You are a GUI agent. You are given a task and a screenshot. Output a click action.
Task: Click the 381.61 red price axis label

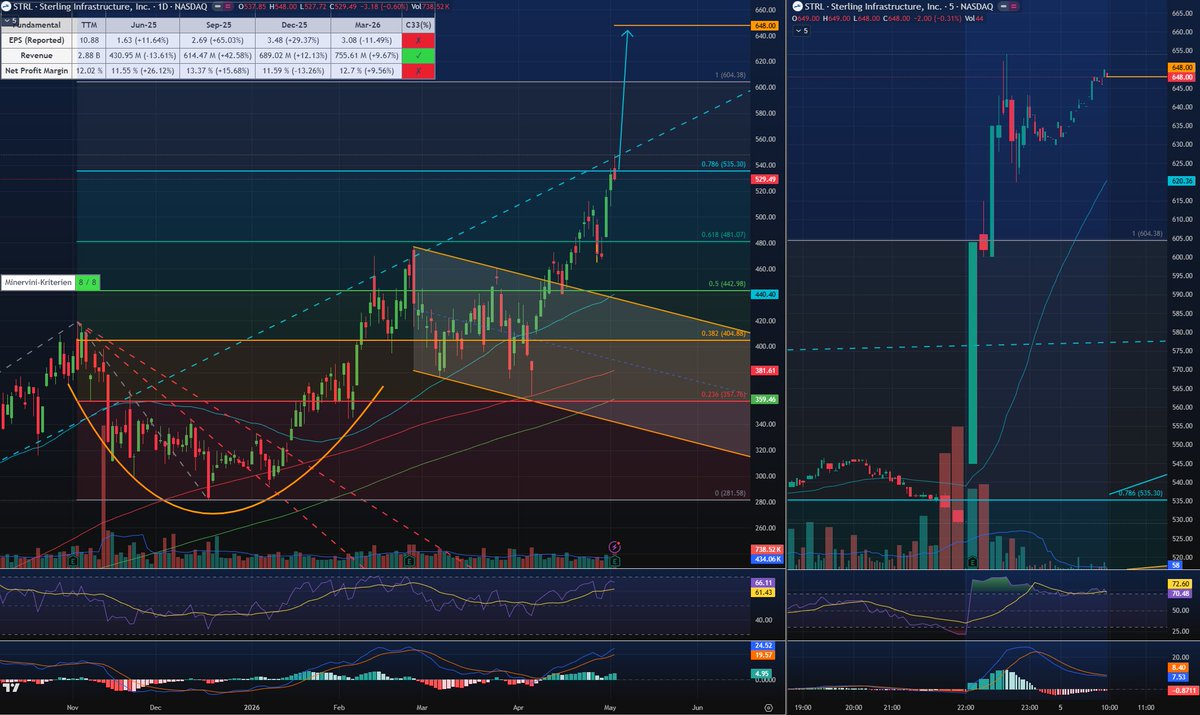coord(765,370)
